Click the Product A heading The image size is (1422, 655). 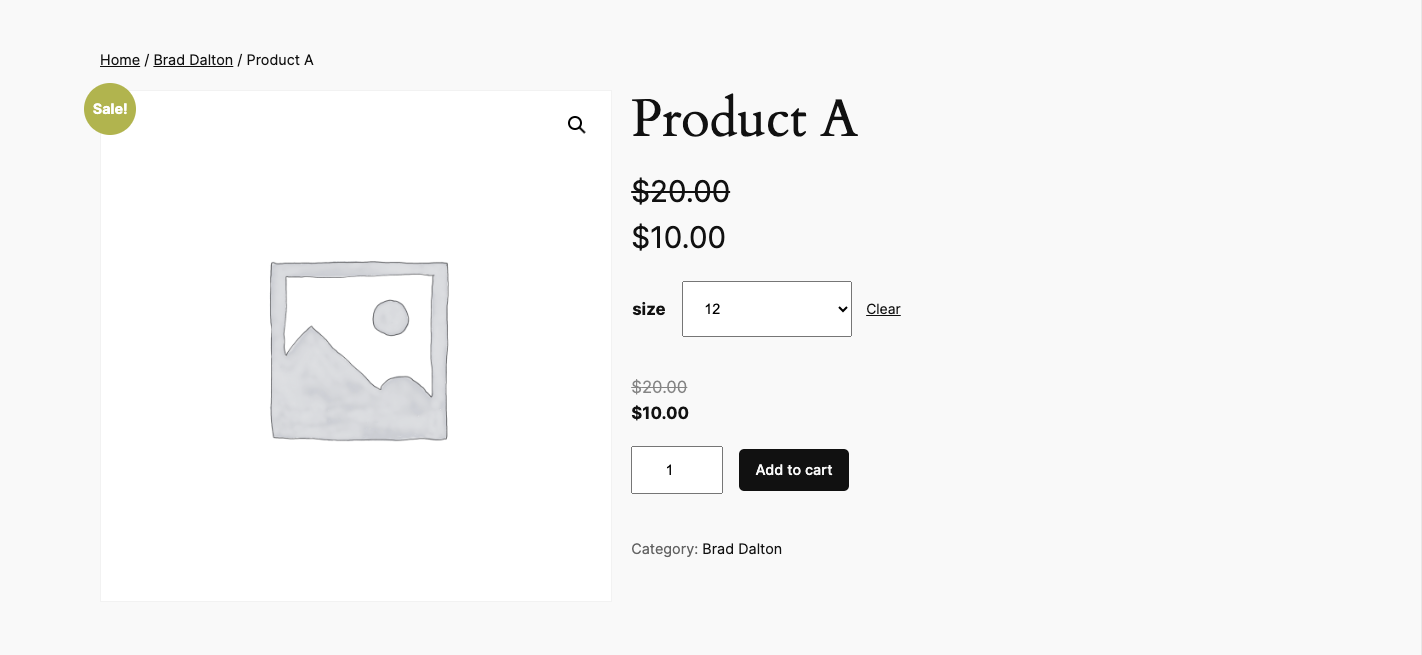click(744, 119)
